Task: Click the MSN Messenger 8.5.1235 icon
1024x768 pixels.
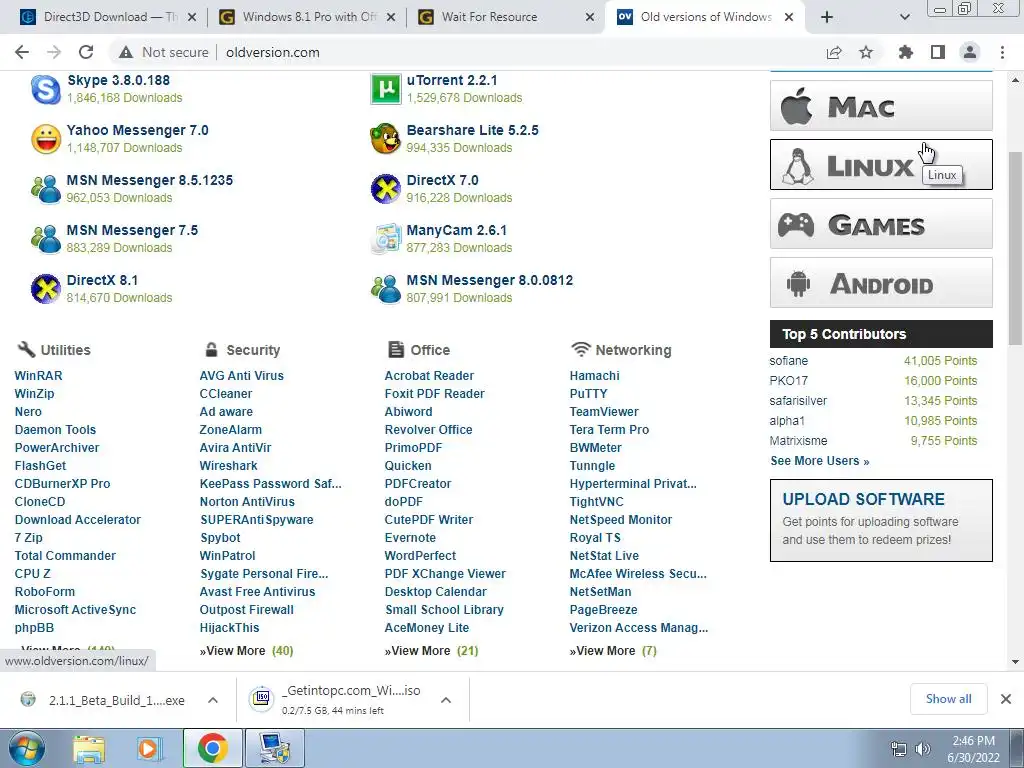Action: 46,189
